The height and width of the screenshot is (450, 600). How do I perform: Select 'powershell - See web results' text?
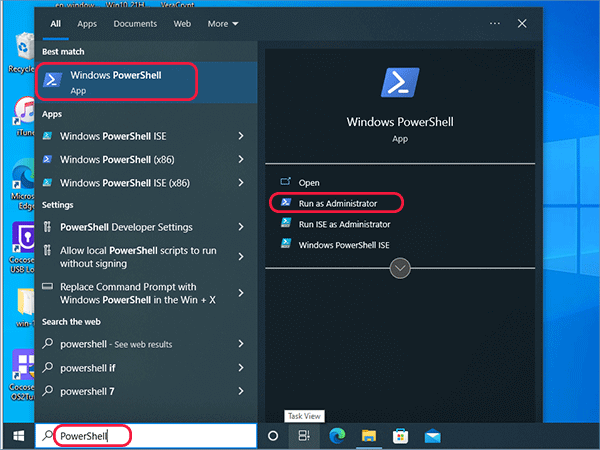(116, 344)
